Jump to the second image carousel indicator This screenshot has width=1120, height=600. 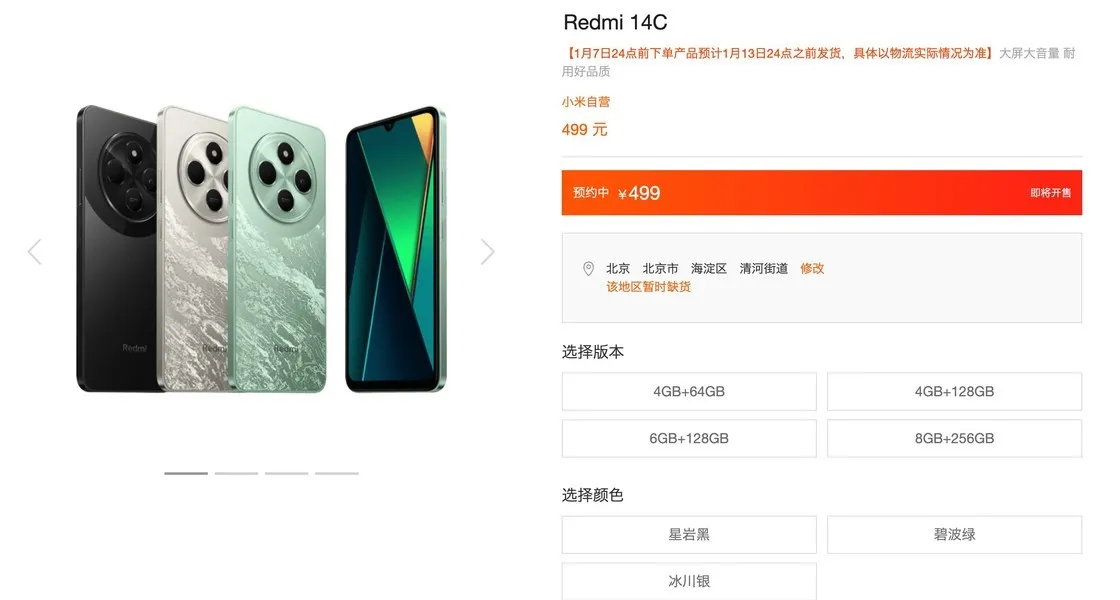point(236,473)
